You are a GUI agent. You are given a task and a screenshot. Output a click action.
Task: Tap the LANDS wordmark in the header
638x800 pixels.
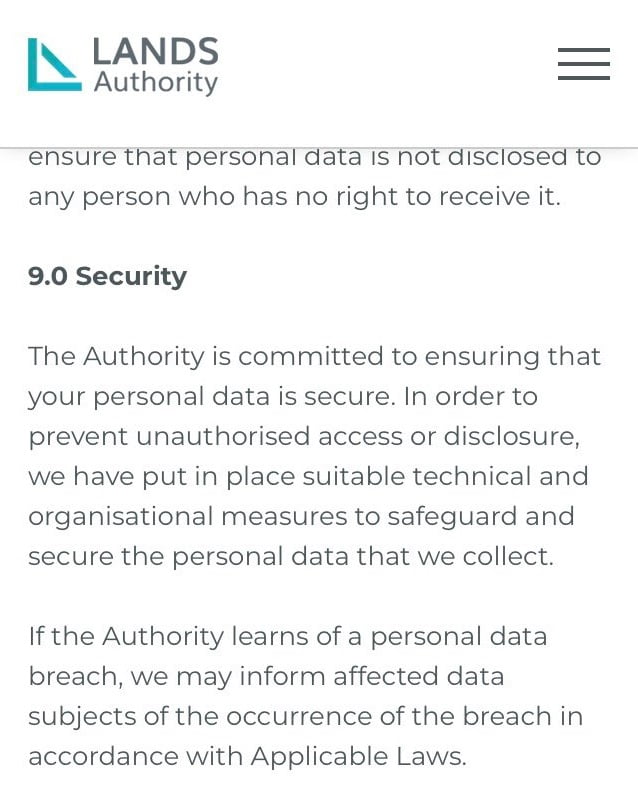click(x=155, y=52)
